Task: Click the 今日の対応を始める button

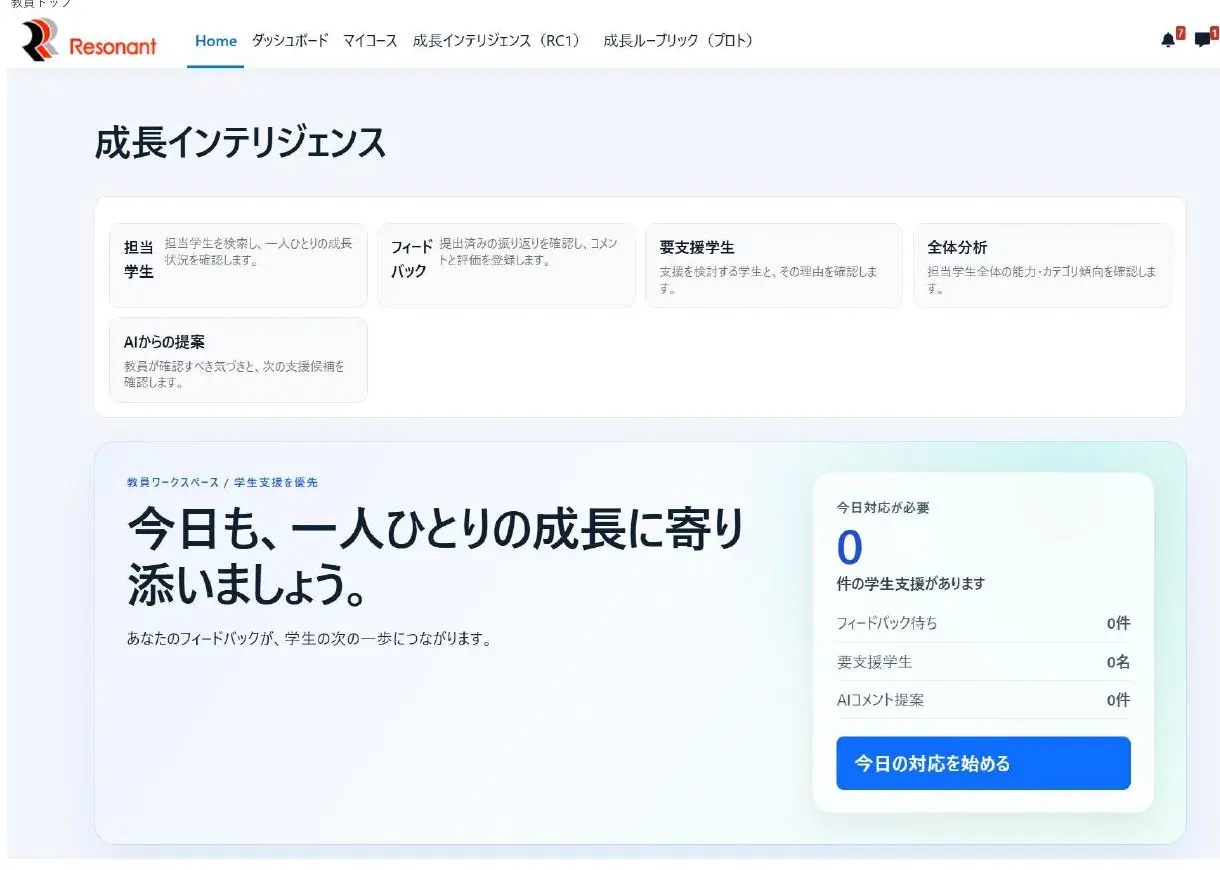Action: (x=983, y=763)
